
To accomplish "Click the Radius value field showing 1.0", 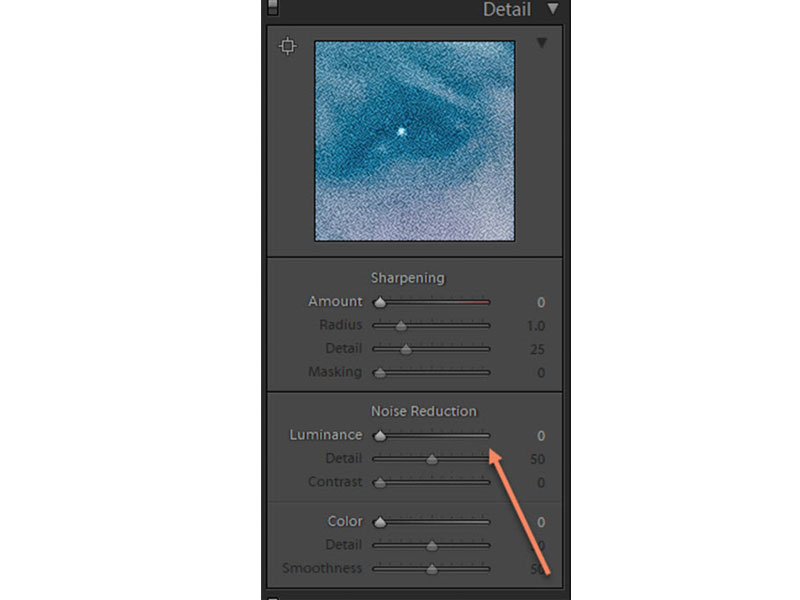I will [536, 326].
